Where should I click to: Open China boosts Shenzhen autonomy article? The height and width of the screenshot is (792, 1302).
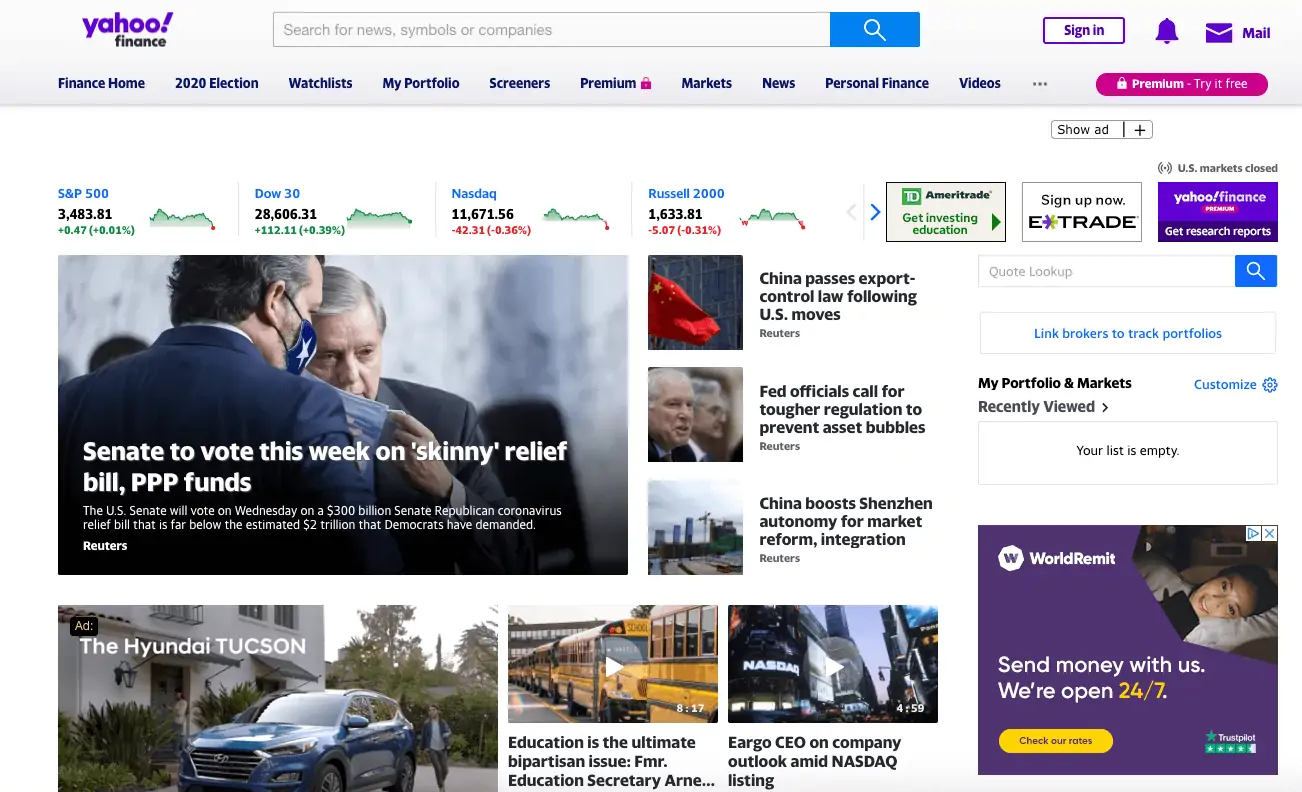point(846,521)
